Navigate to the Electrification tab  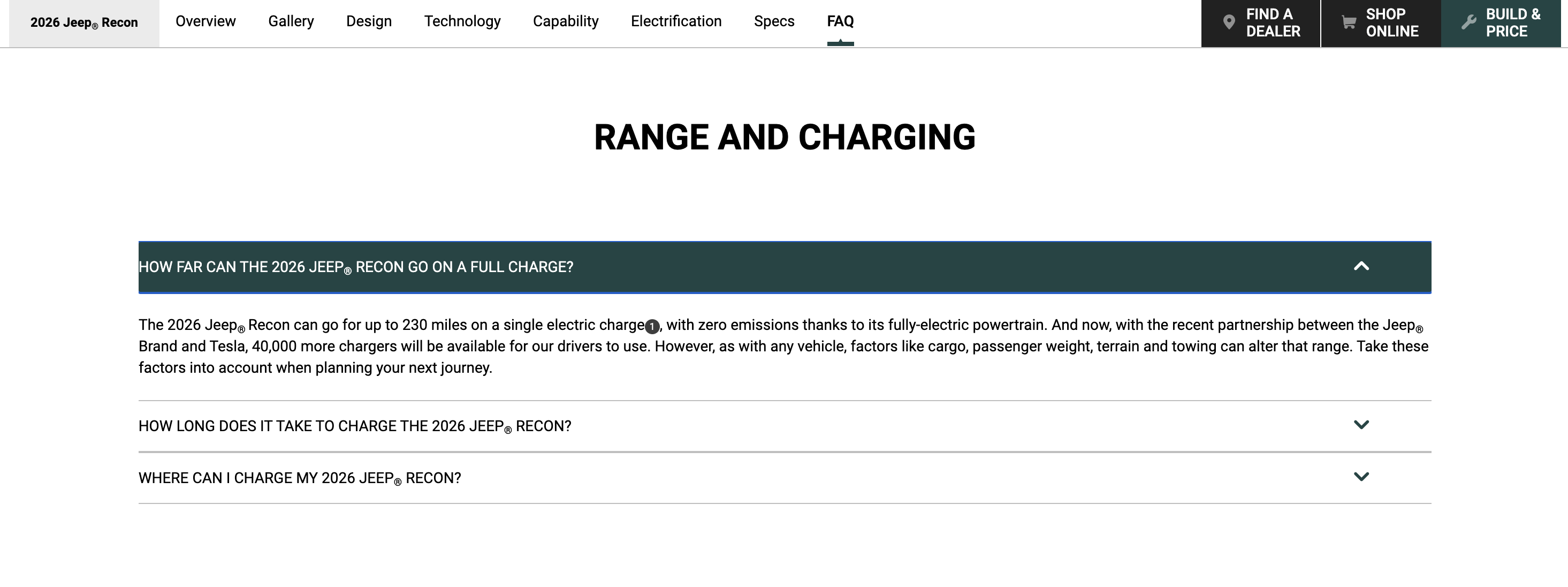[x=676, y=21]
